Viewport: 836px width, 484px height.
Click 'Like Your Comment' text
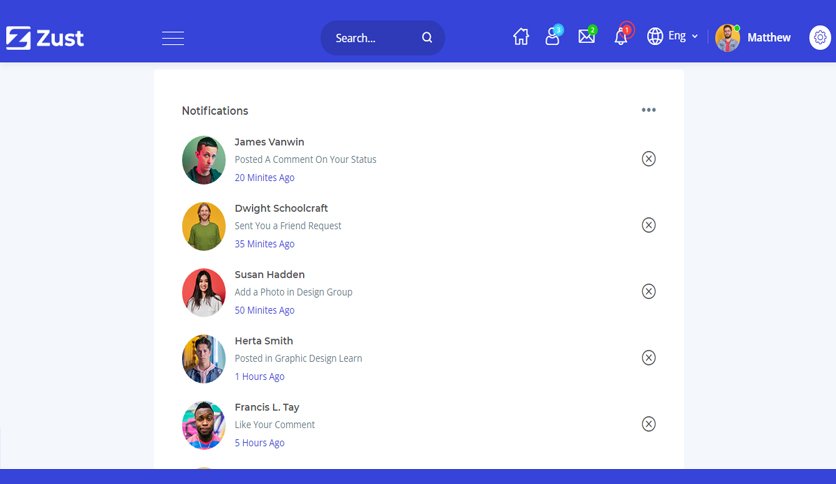click(x=275, y=425)
